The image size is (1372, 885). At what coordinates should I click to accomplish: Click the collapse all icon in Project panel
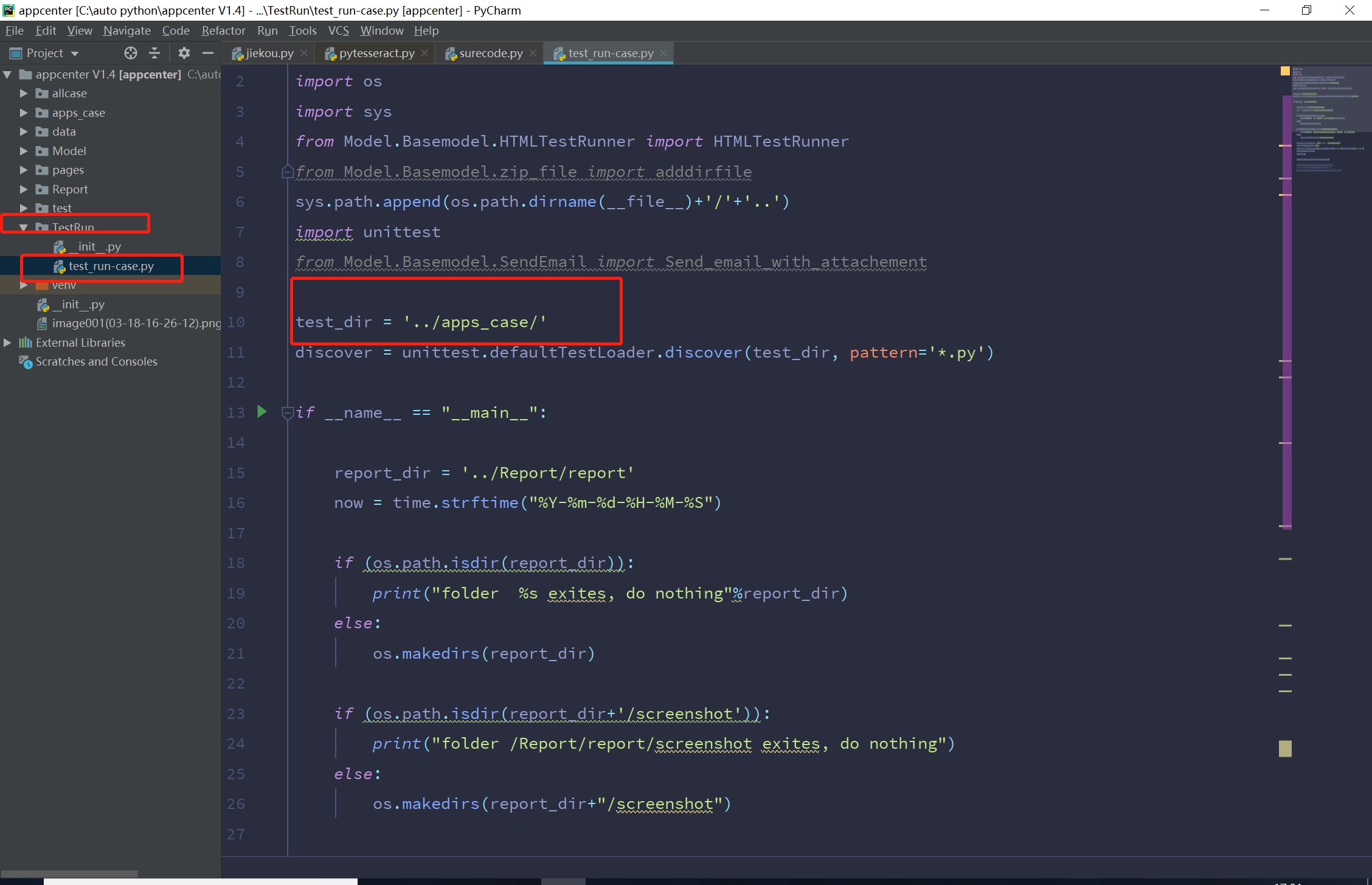coord(155,53)
